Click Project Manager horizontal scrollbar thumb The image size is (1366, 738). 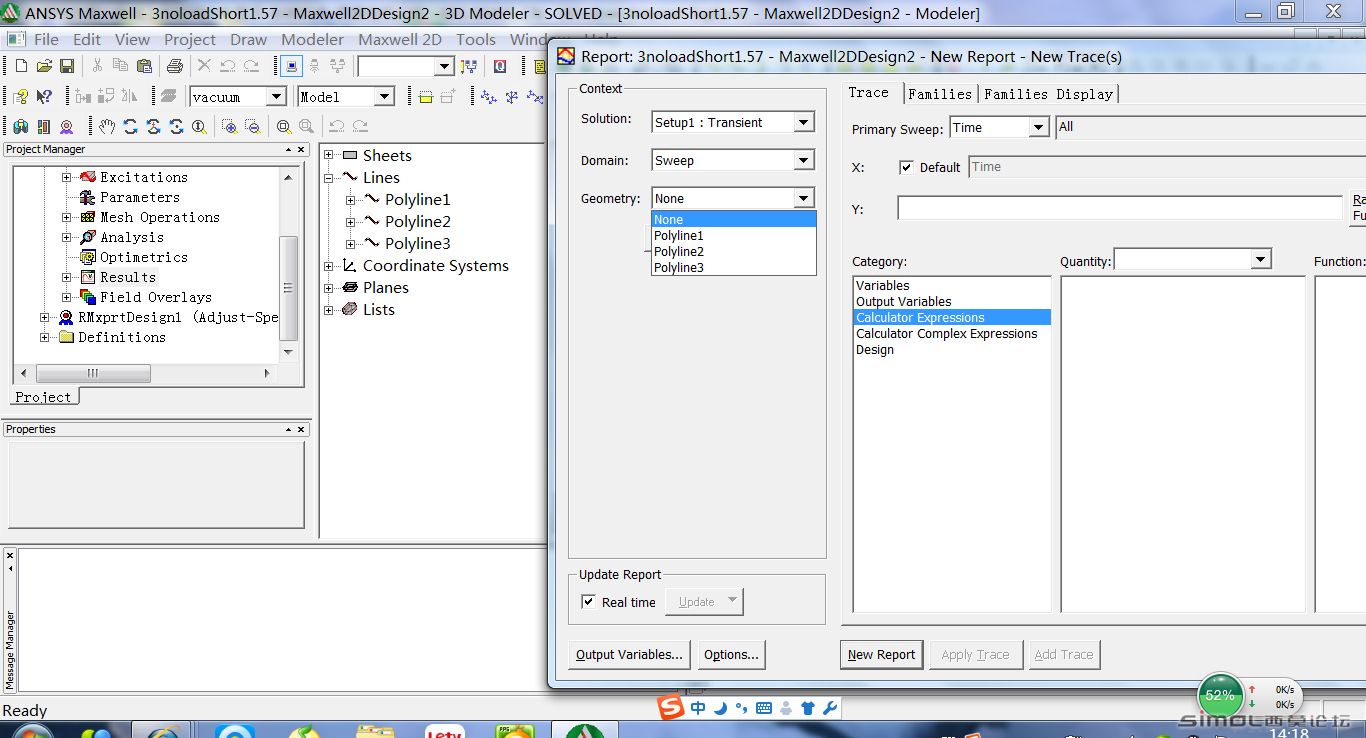[x=93, y=373]
